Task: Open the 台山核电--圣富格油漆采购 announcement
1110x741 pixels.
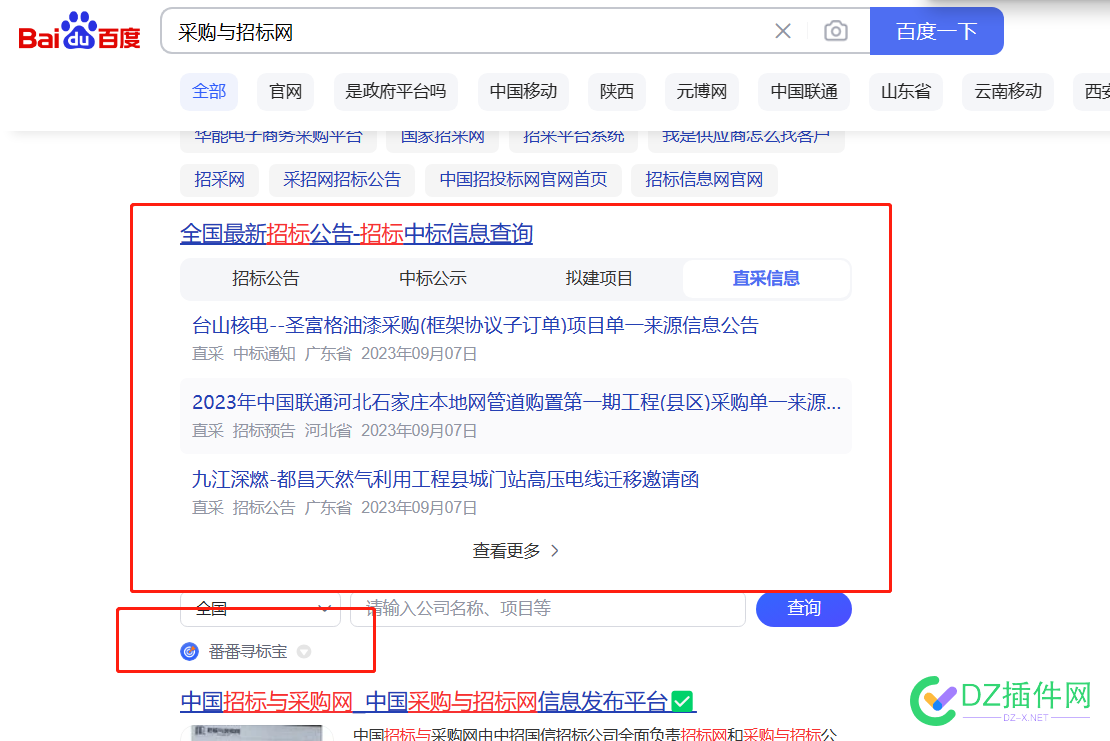Action: click(x=475, y=326)
